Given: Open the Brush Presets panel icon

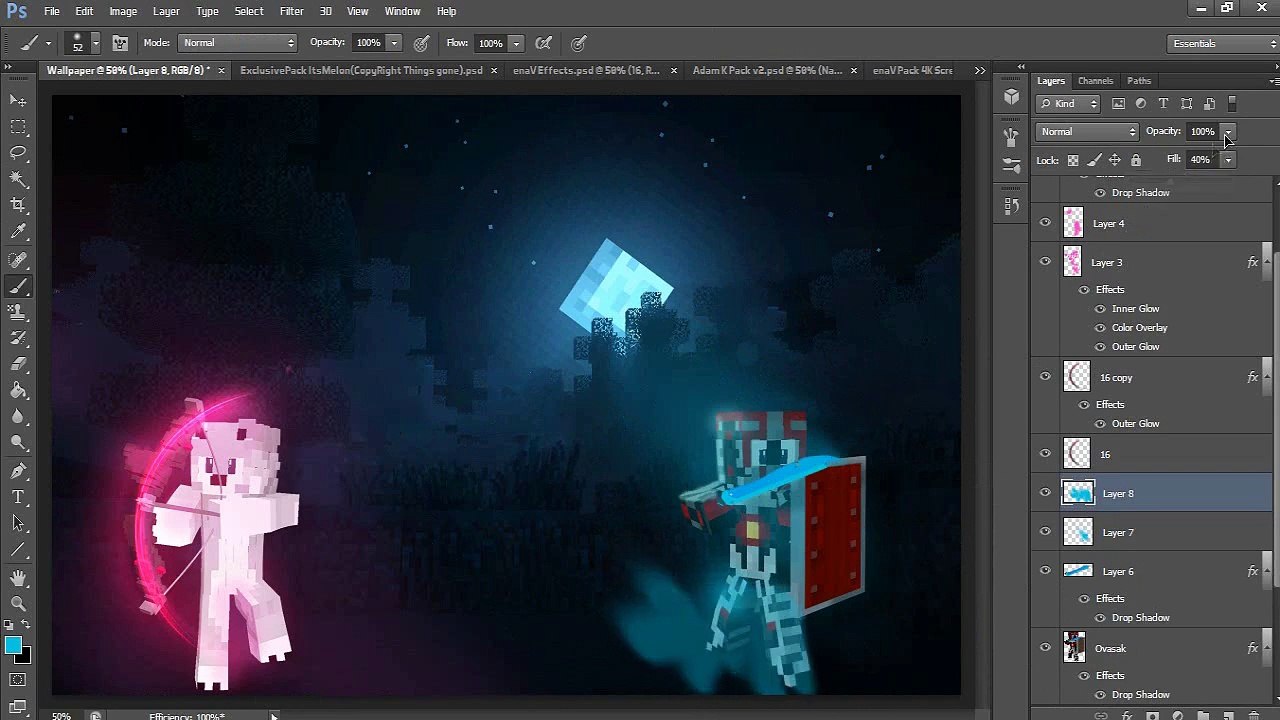Looking at the screenshot, I should 1012,166.
